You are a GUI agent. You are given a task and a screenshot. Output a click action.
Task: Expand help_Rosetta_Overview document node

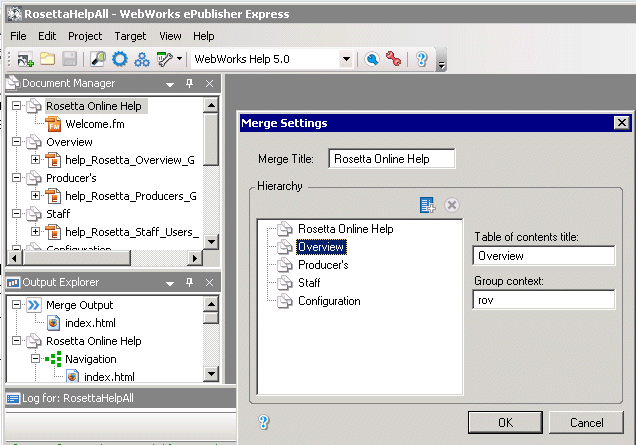point(36,160)
